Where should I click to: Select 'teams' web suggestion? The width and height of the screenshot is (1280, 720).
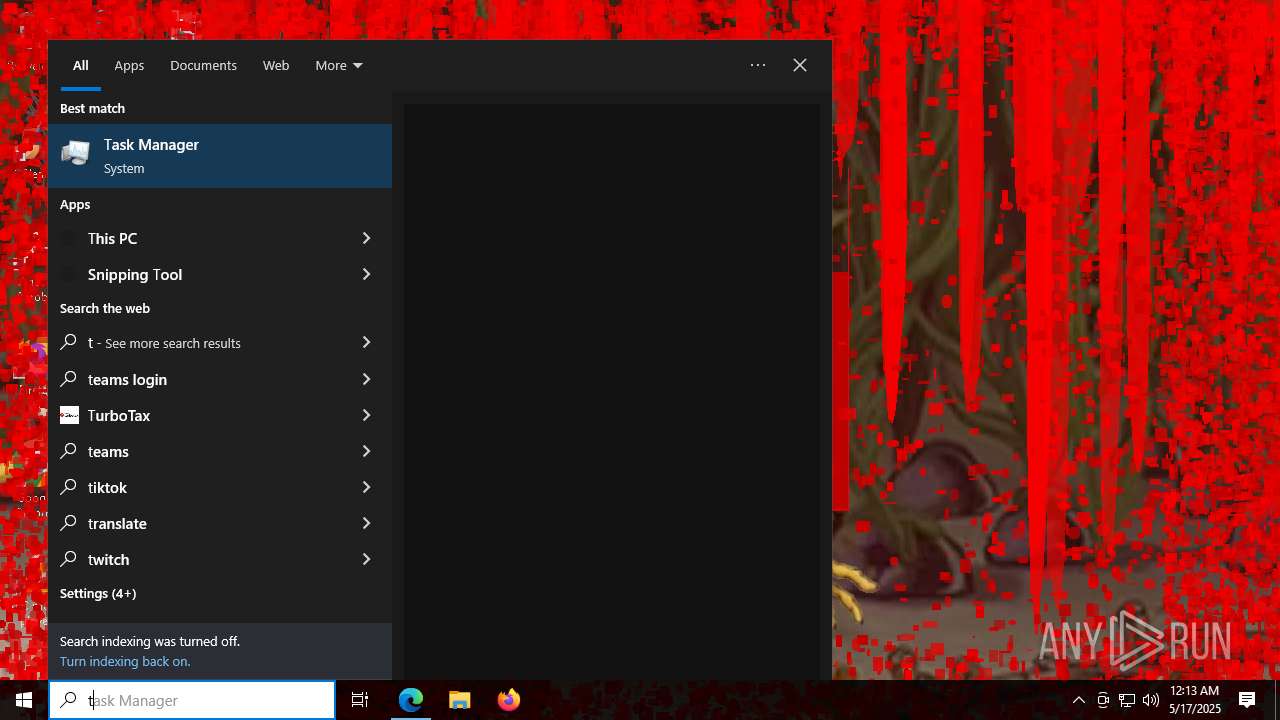[195, 451]
